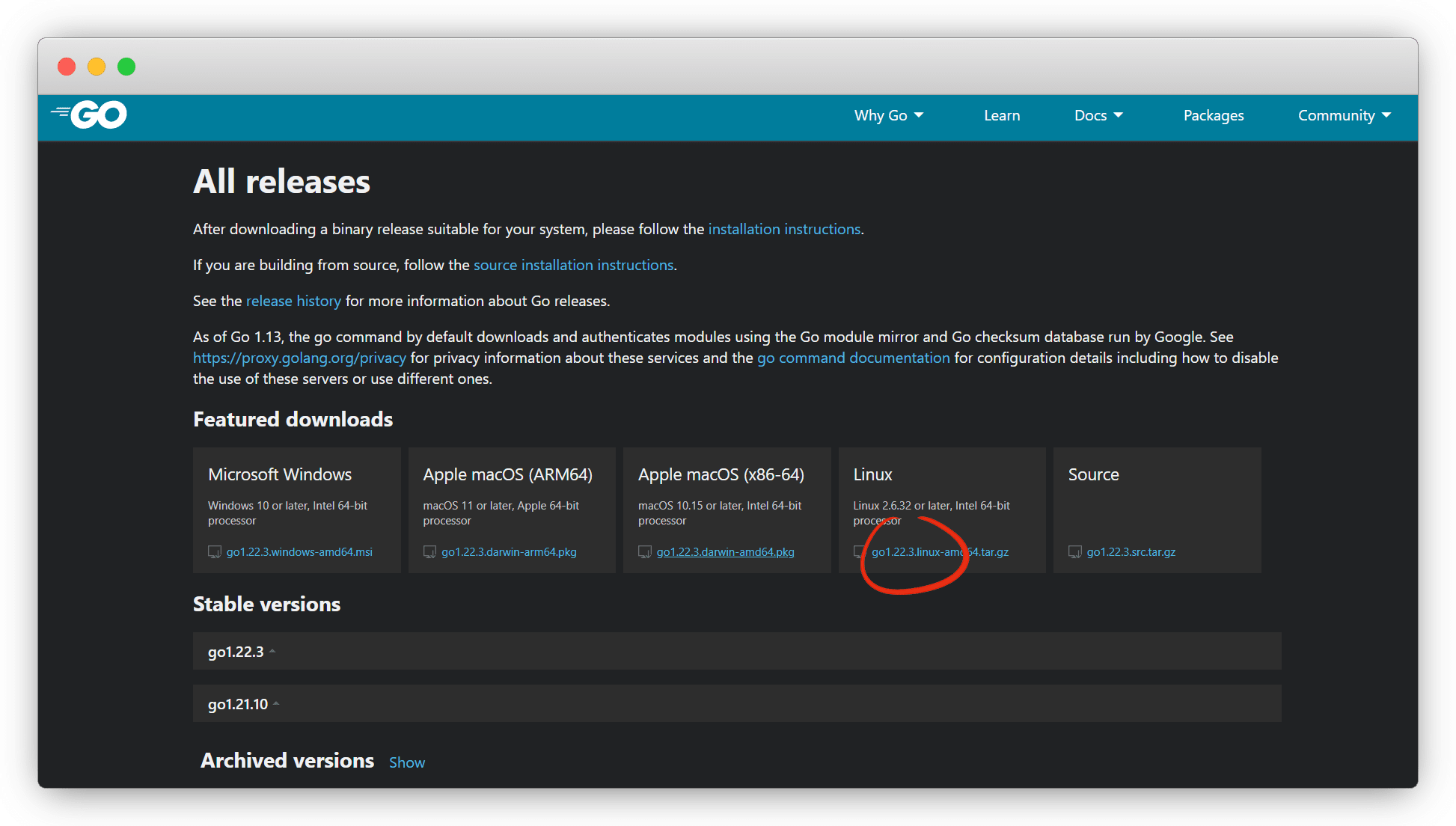Click download icon beside windows-amd64.msi
Screen dimensions: 1456x826
pyautogui.click(x=215, y=552)
